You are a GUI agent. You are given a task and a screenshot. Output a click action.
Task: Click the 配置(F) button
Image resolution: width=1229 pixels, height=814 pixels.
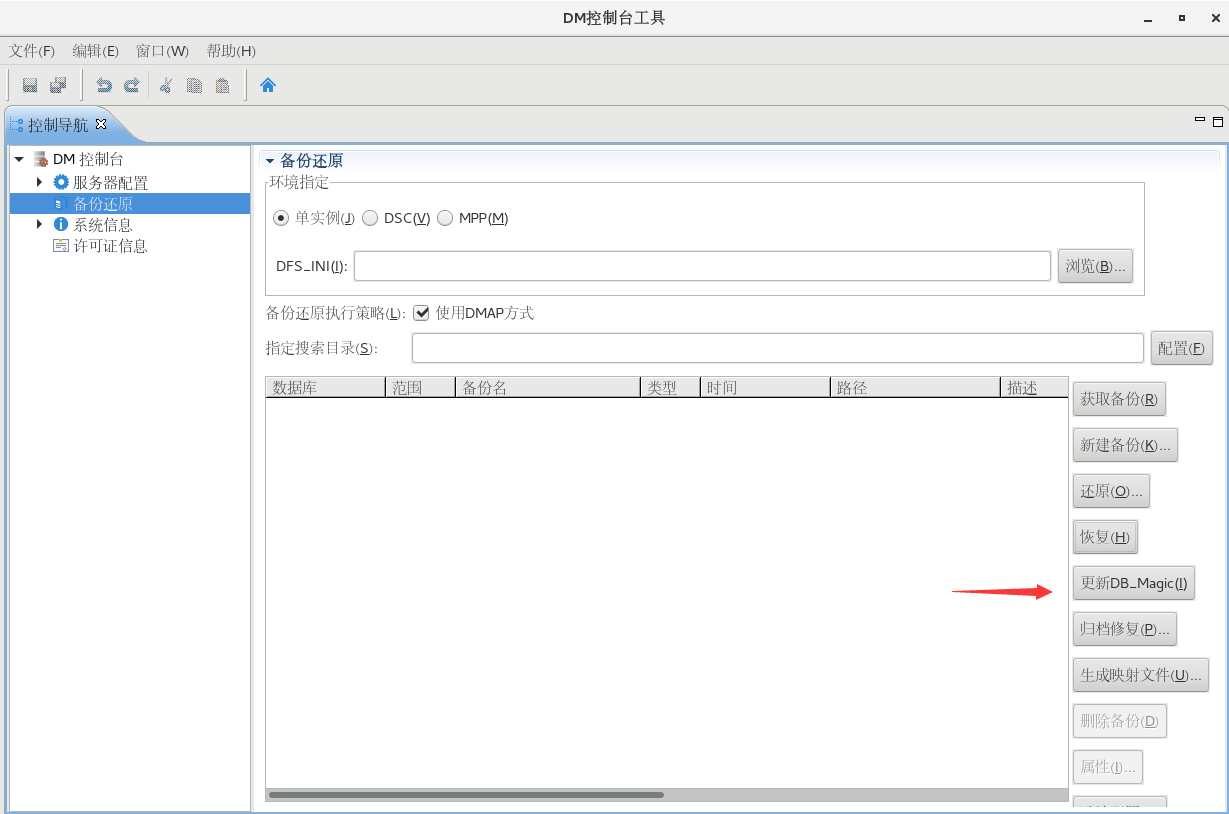point(1182,348)
